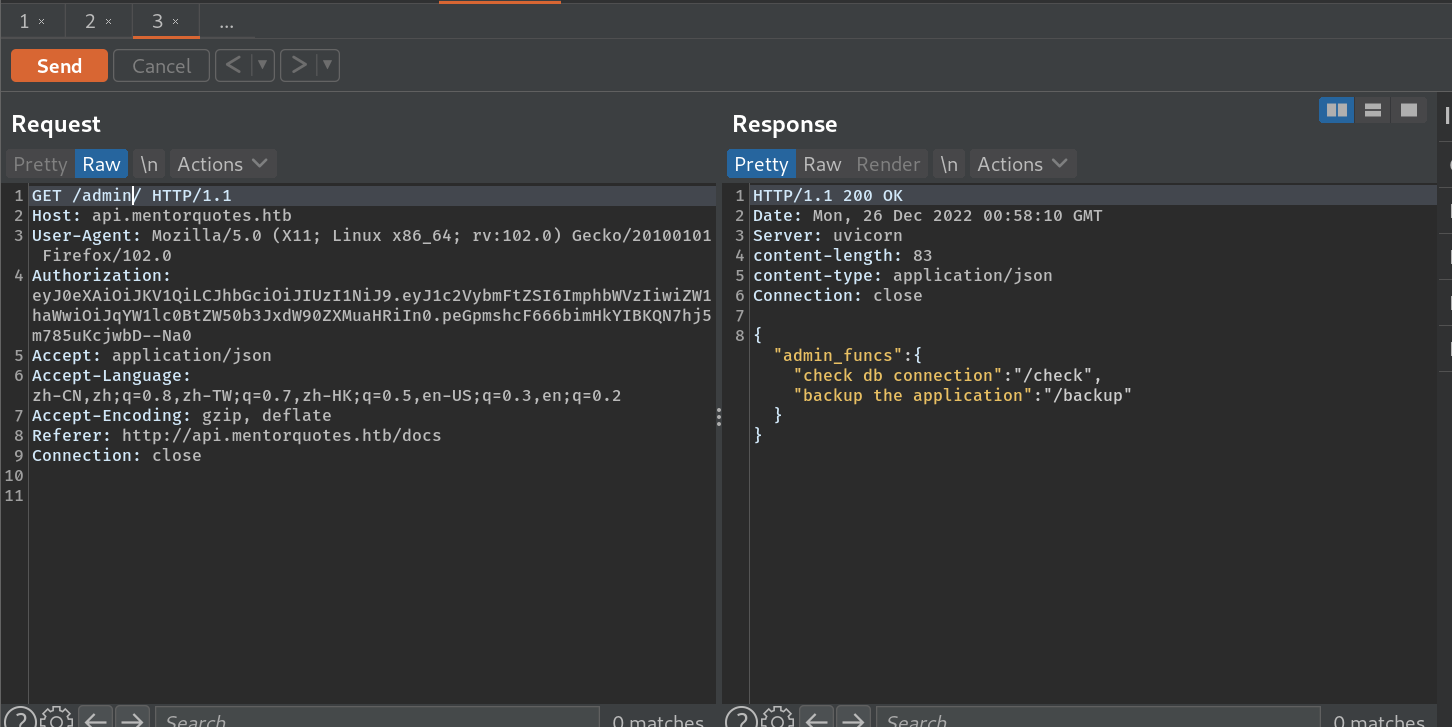Click the "Connection: close" line in Request
Viewport: 1452px width, 727px height.
click(x=116, y=455)
